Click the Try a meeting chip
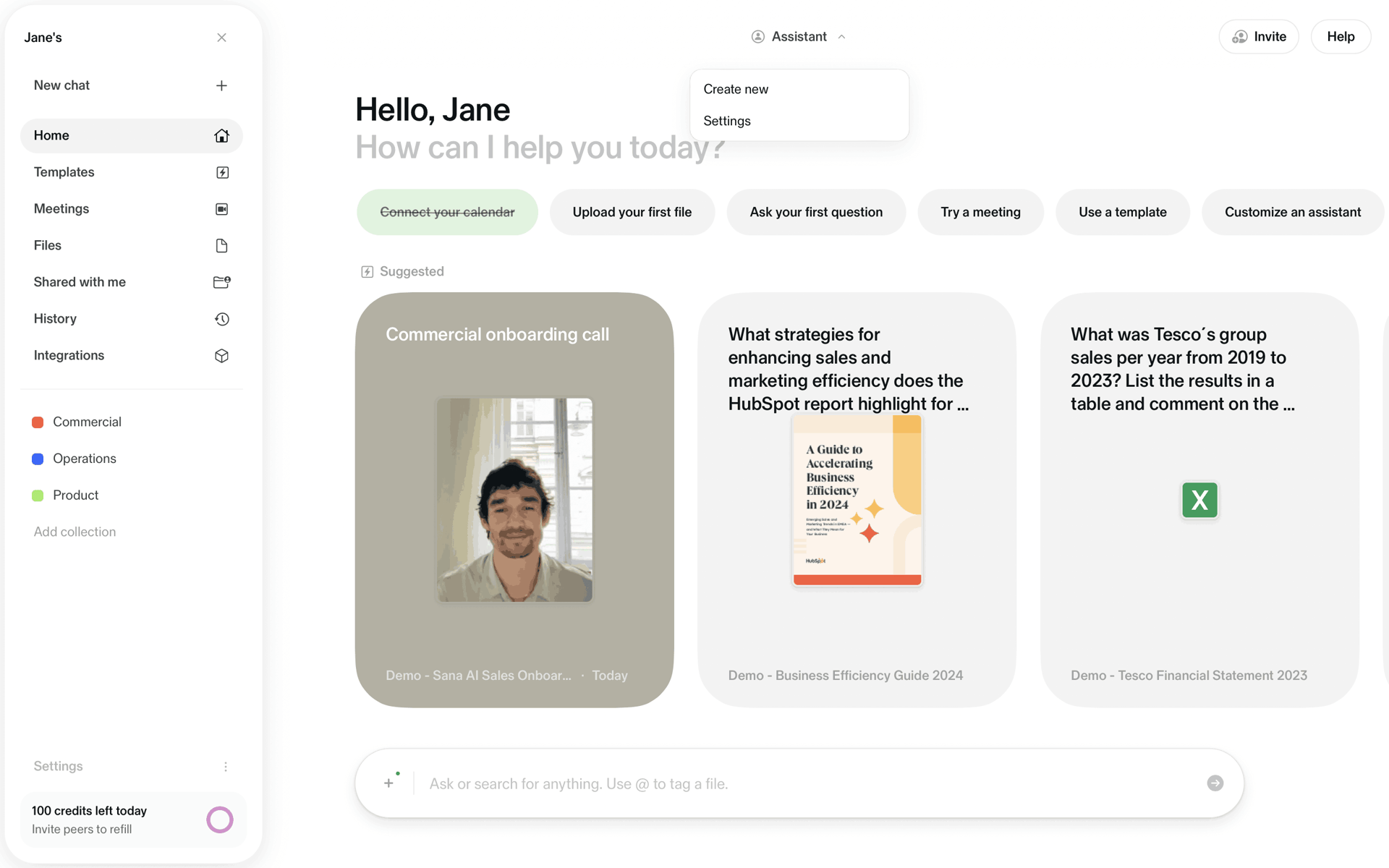Viewport: 1389px width, 868px height. pyautogui.click(x=980, y=212)
